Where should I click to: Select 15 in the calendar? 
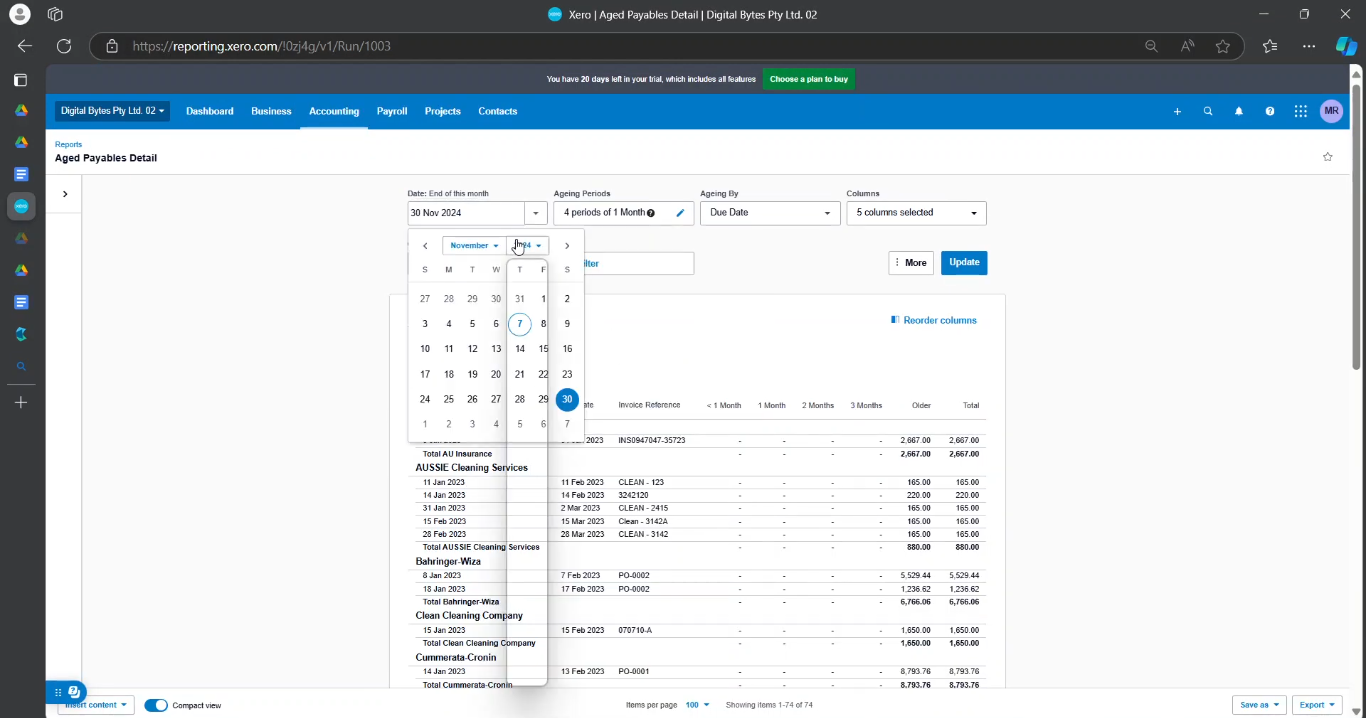point(543,349)
